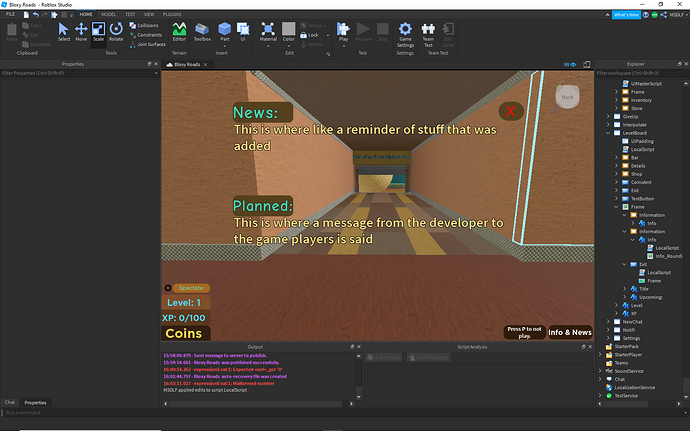Click the Lock tool
Image resolution: width=690 pixels, height=431 pixels.
[x=309, y=35]
